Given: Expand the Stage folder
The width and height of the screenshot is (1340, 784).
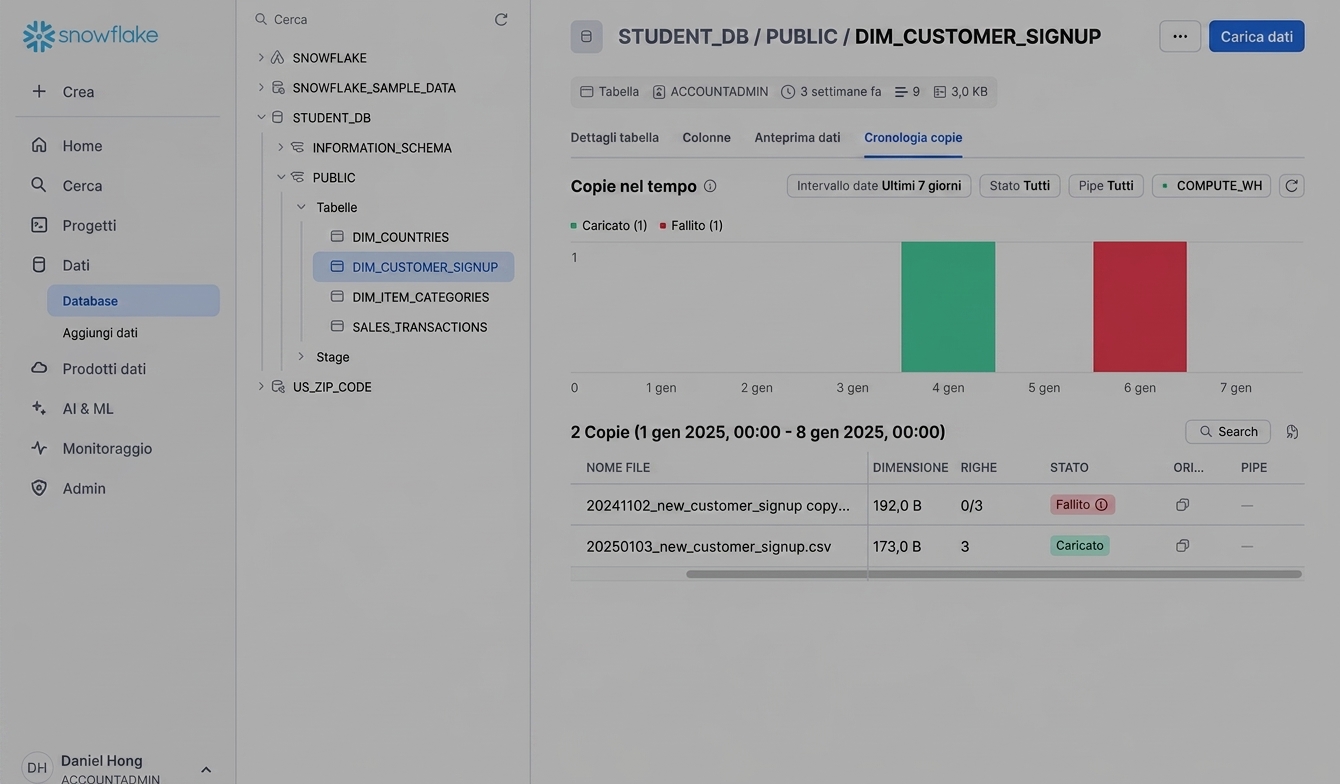Looking at the screenshot, I should tap(301, 356).
